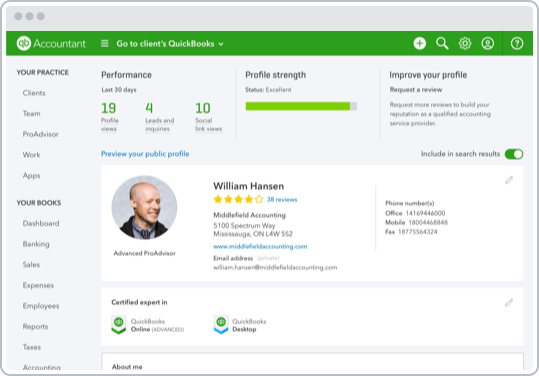Click the 10 Social link views stat
Screen dimensions: 539x376
tap(209, 117)
